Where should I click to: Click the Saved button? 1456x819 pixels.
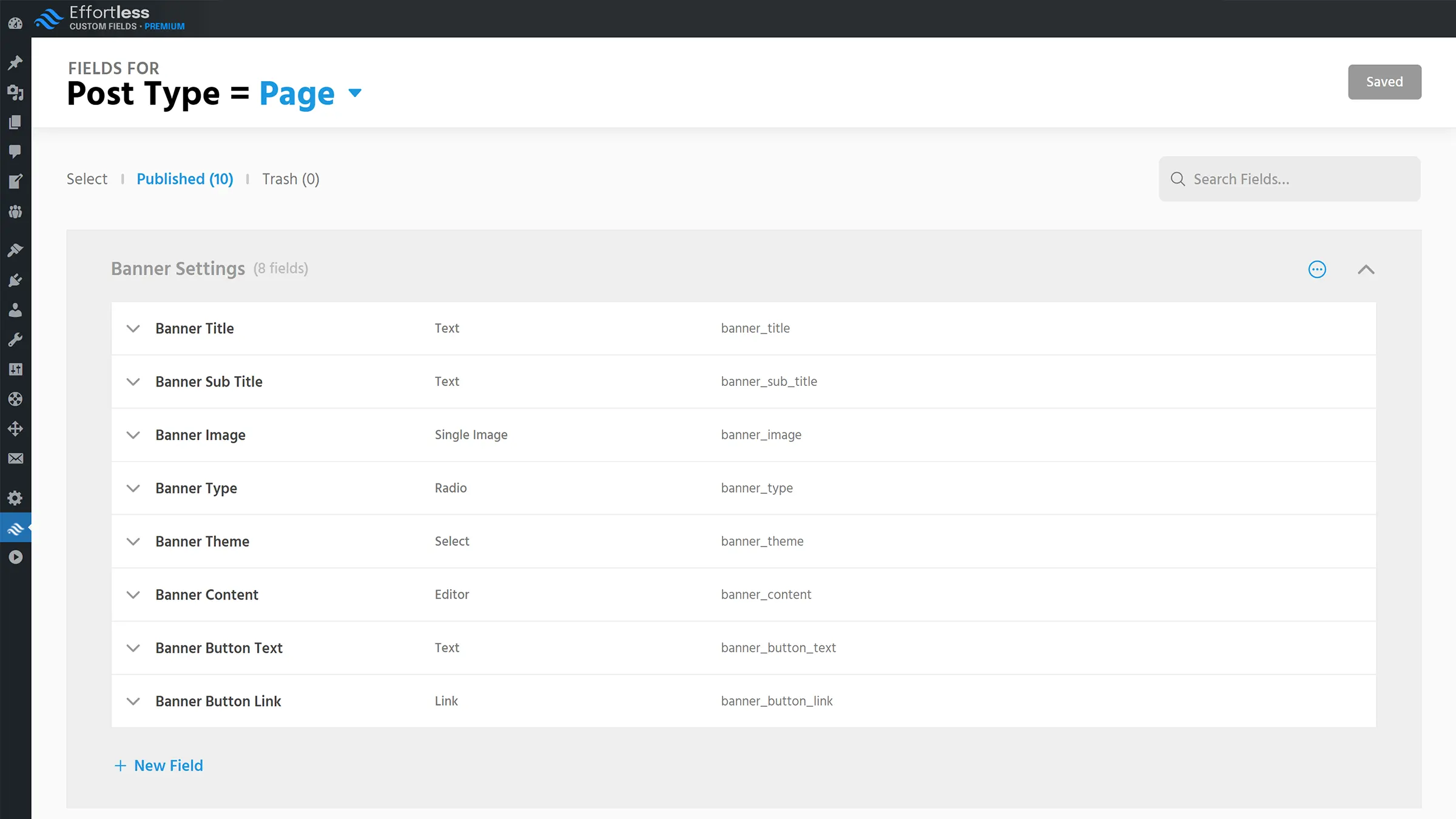pyautogui.click(x=1384, y=81)
